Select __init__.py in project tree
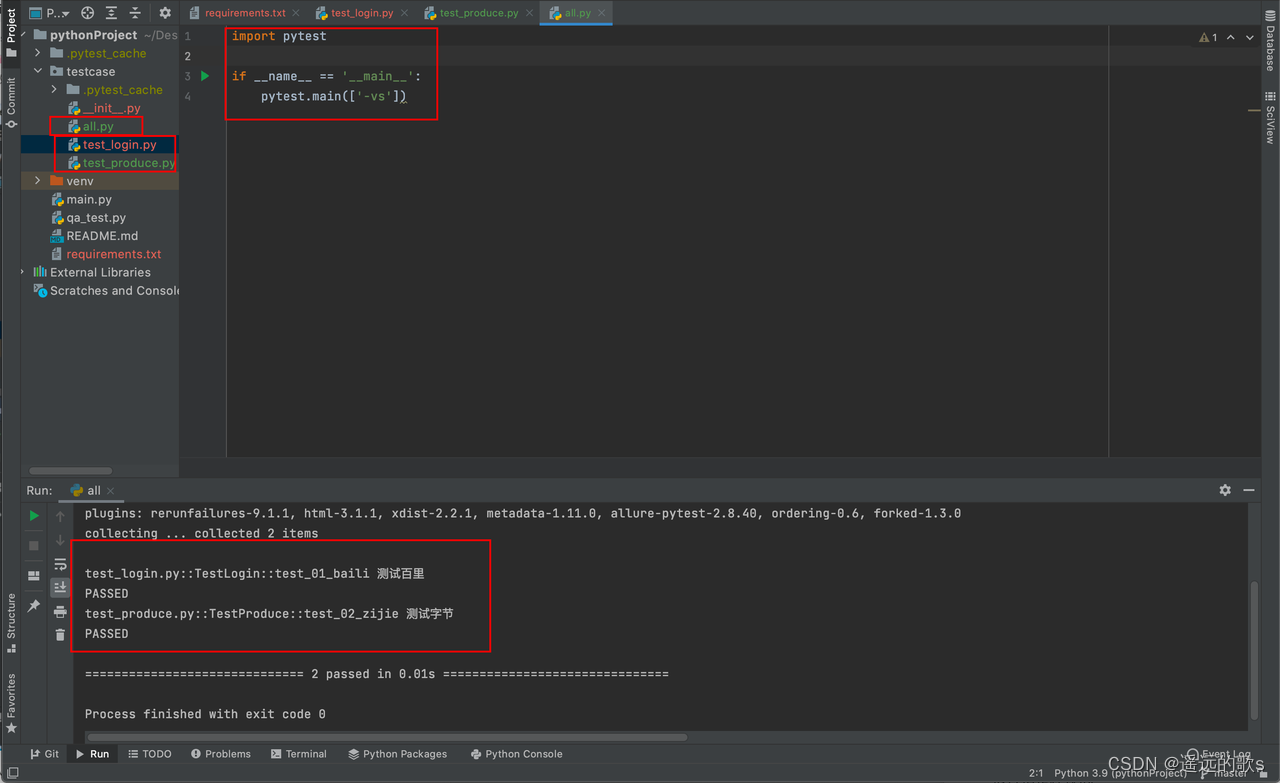 (x=104, y=107)
